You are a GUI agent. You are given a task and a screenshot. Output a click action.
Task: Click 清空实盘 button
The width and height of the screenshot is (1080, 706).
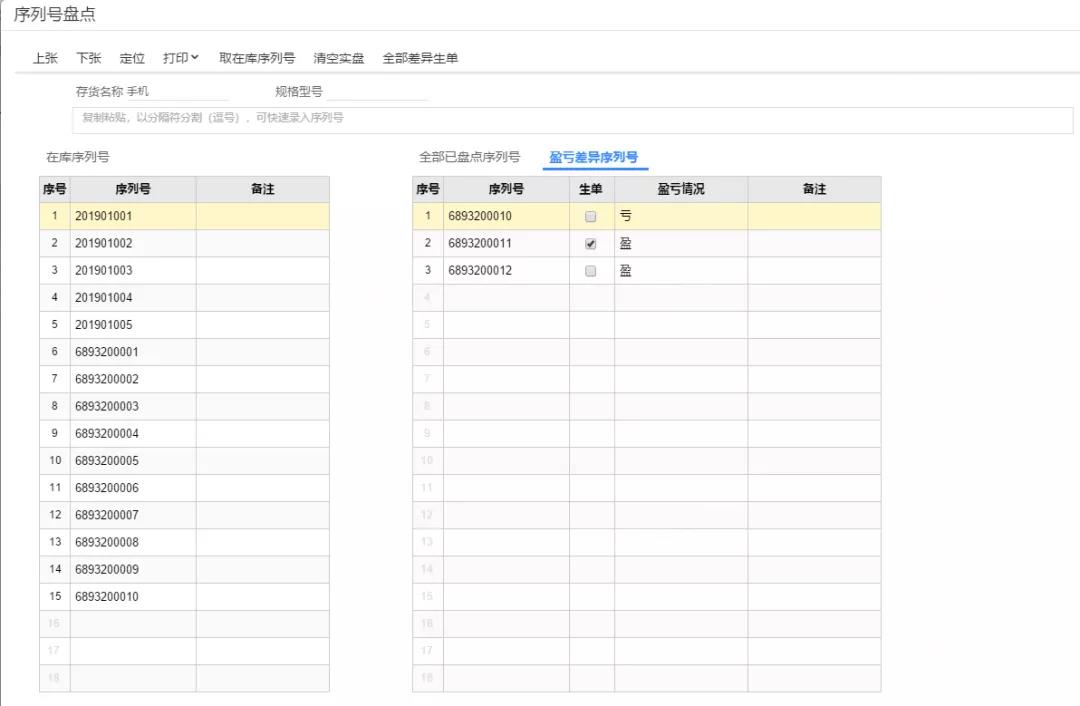click(x=339, y=59)
